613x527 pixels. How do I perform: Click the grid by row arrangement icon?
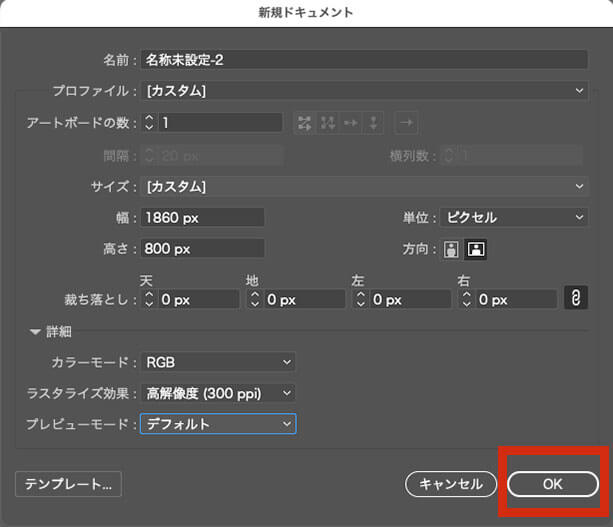tap(304, 123)
